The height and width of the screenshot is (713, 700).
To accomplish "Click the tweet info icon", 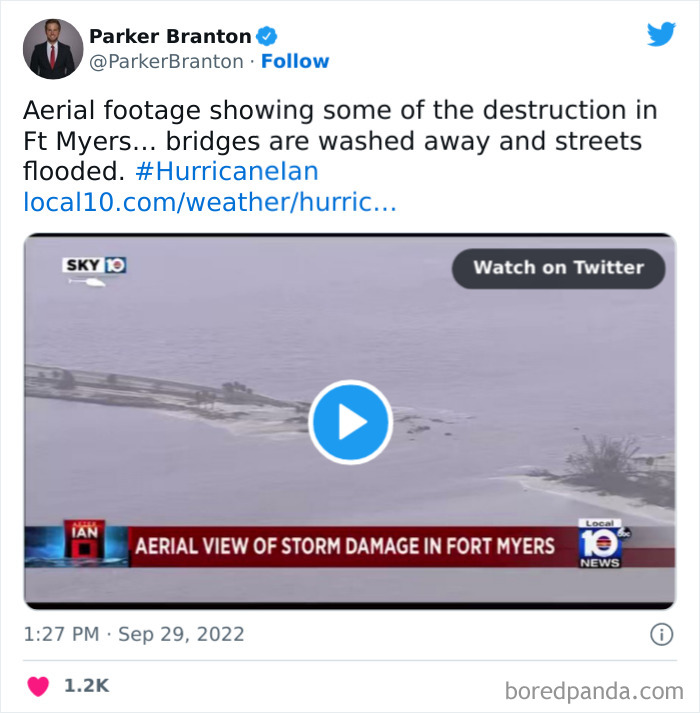I will tap(661, 634).
